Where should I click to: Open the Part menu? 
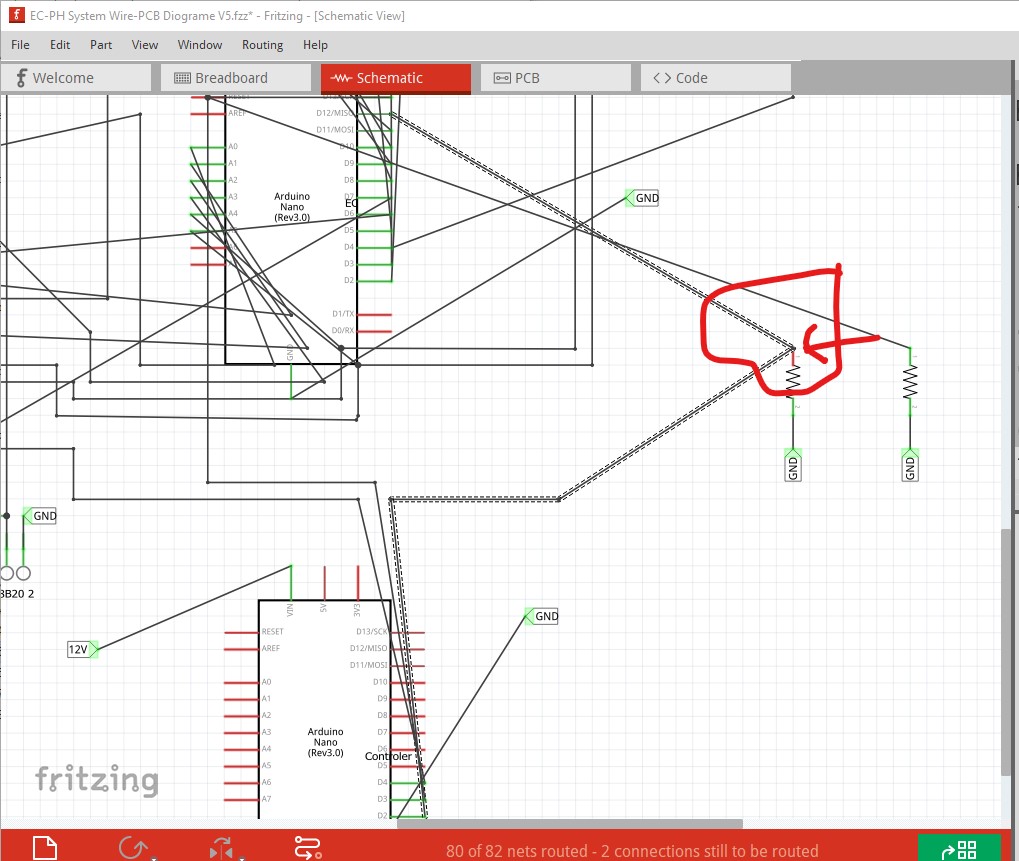point(101,45)
